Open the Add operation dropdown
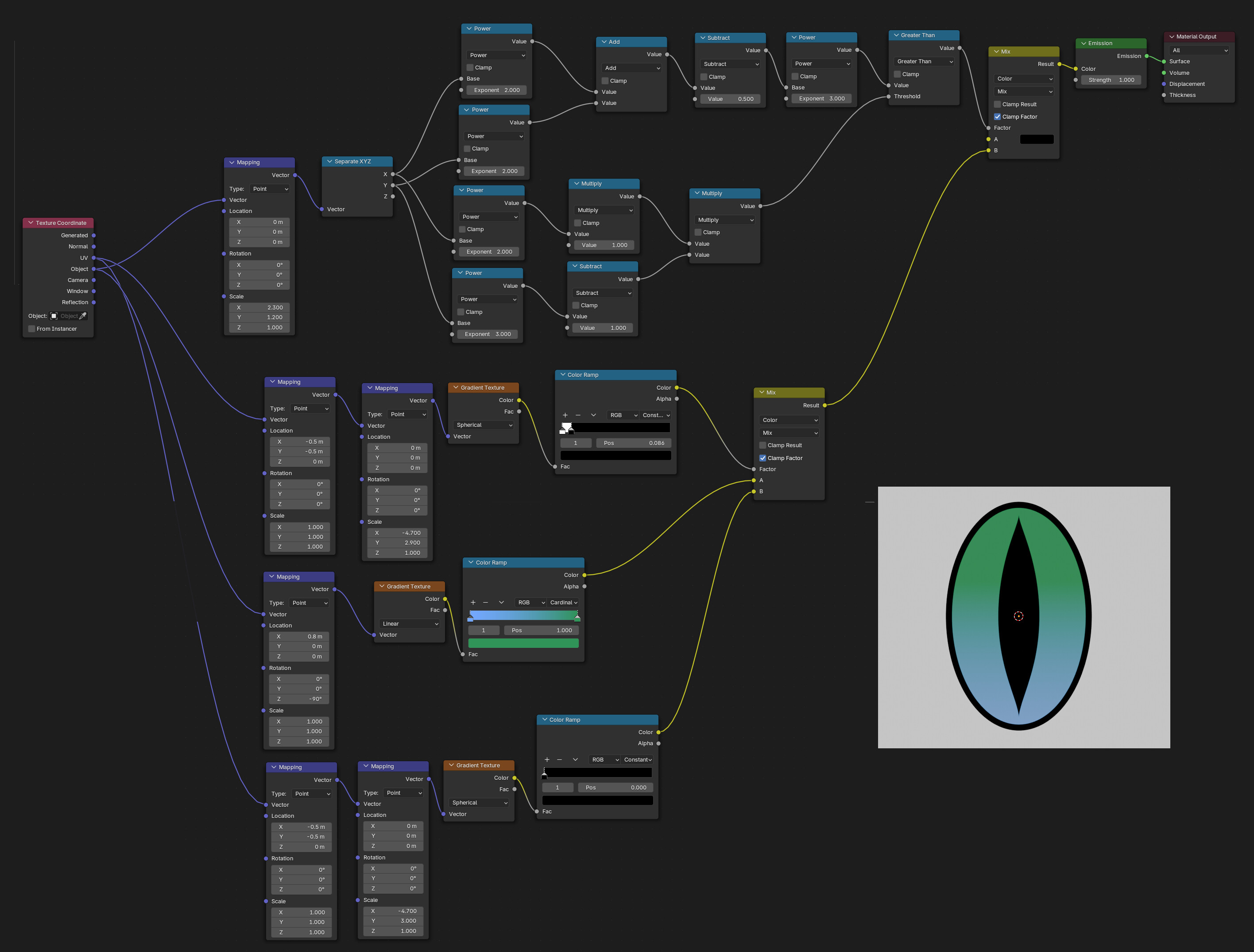1254x952 pixels. click(x=631, y=68)
